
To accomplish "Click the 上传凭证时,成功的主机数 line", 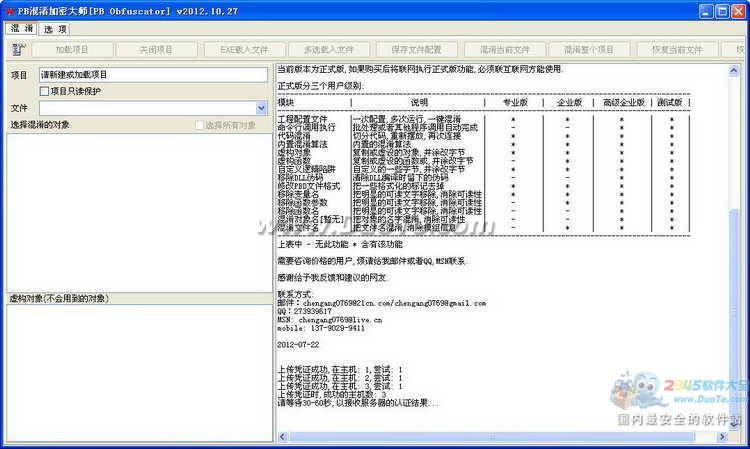I will tap(332, 395).
